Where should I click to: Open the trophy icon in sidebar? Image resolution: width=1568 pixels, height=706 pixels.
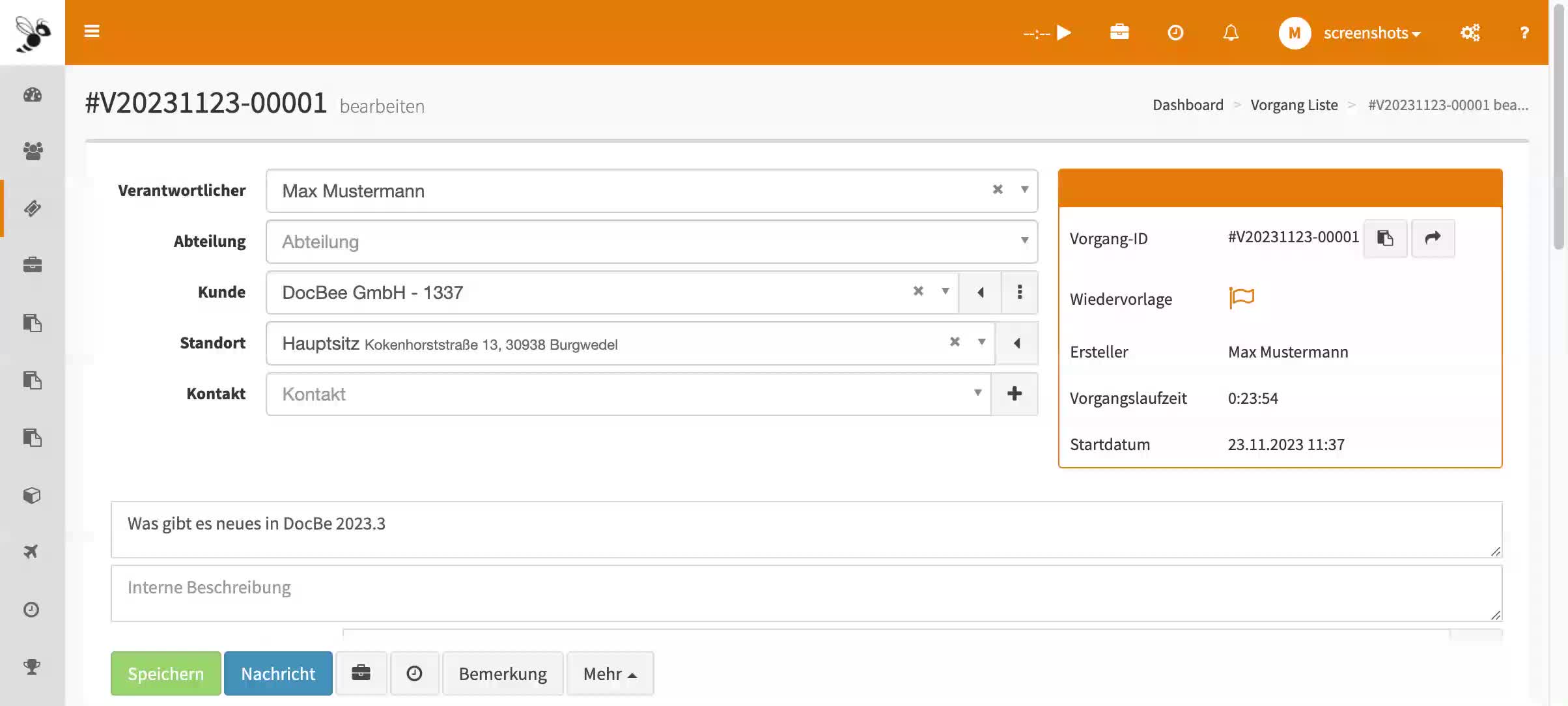point(32,666)
